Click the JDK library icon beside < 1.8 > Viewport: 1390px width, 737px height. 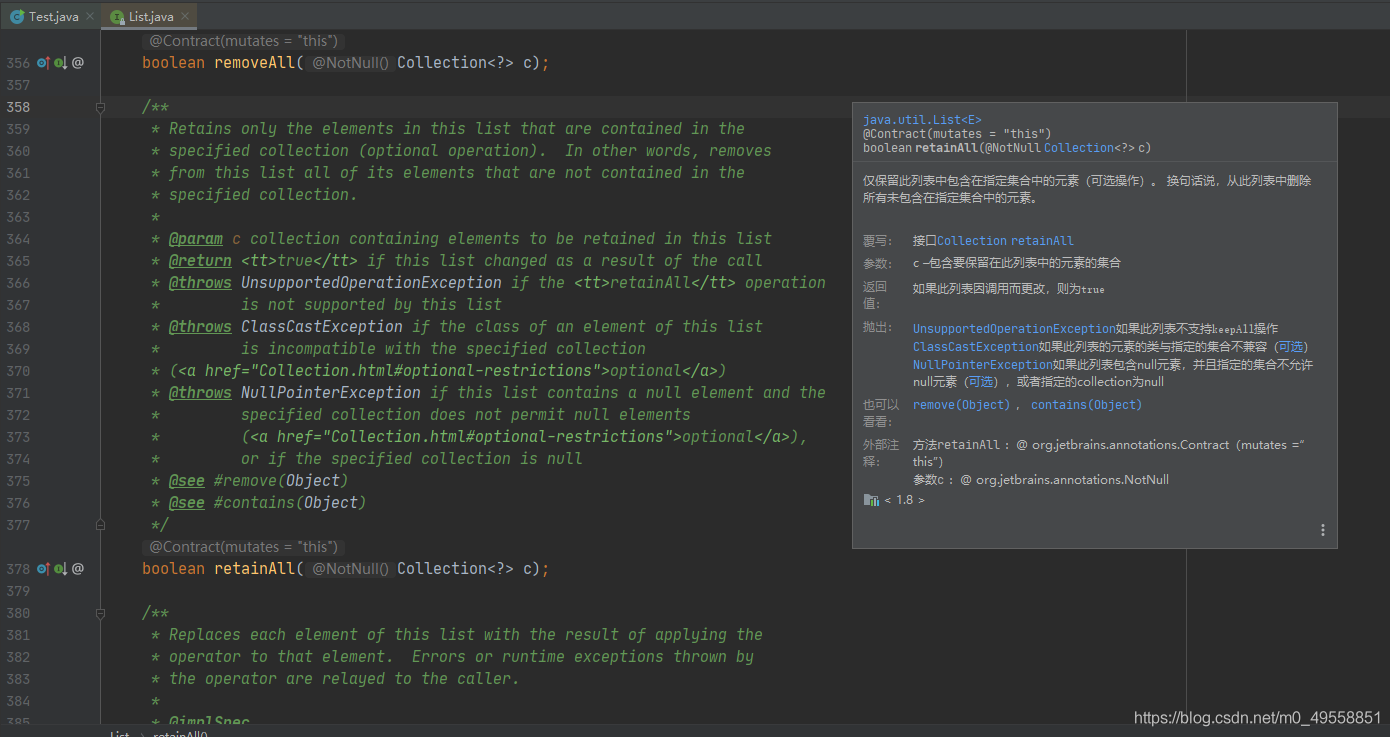point(871,500)
